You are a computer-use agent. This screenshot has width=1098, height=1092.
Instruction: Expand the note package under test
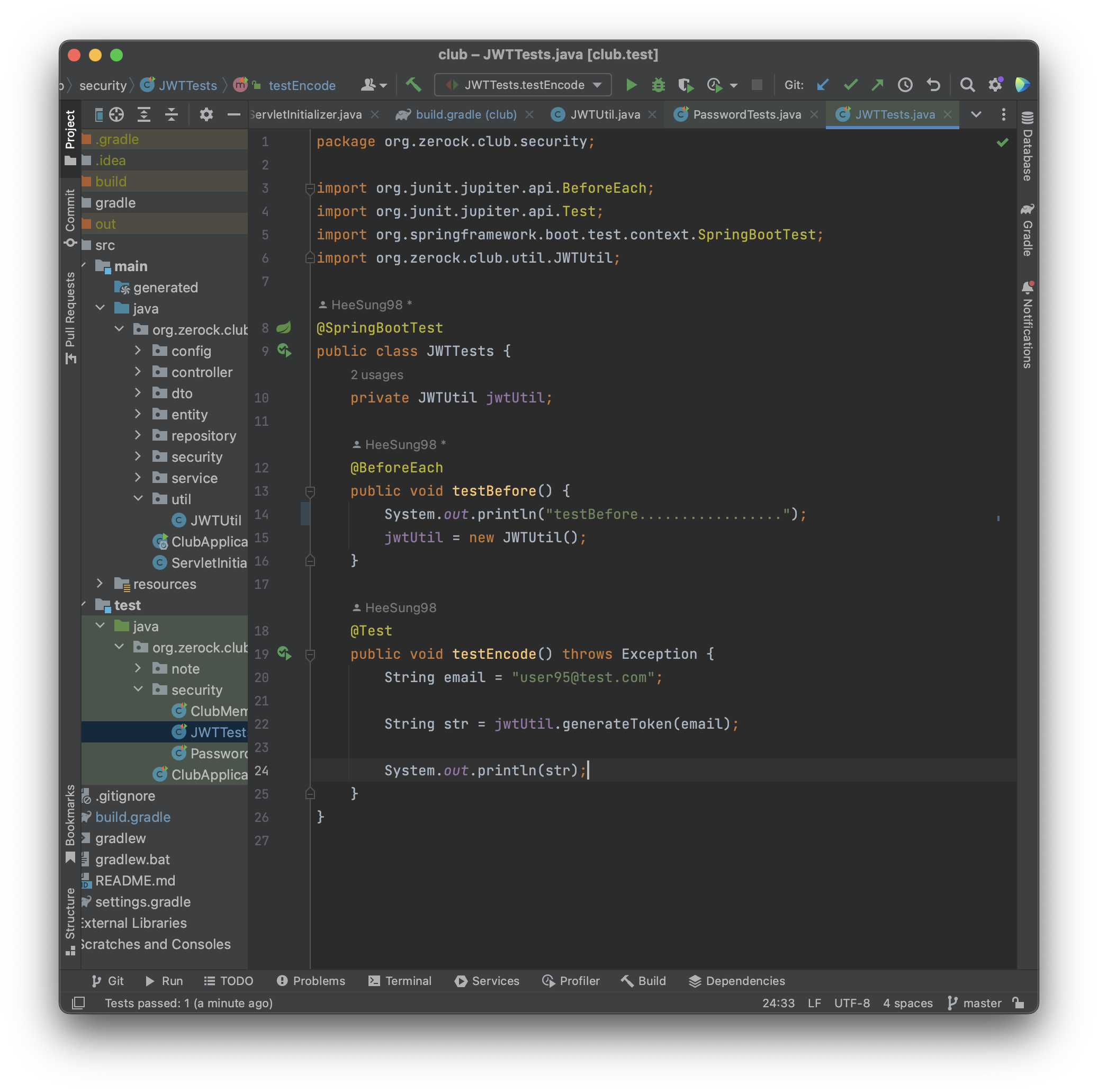pyautogui.click(x=138, y=668)
